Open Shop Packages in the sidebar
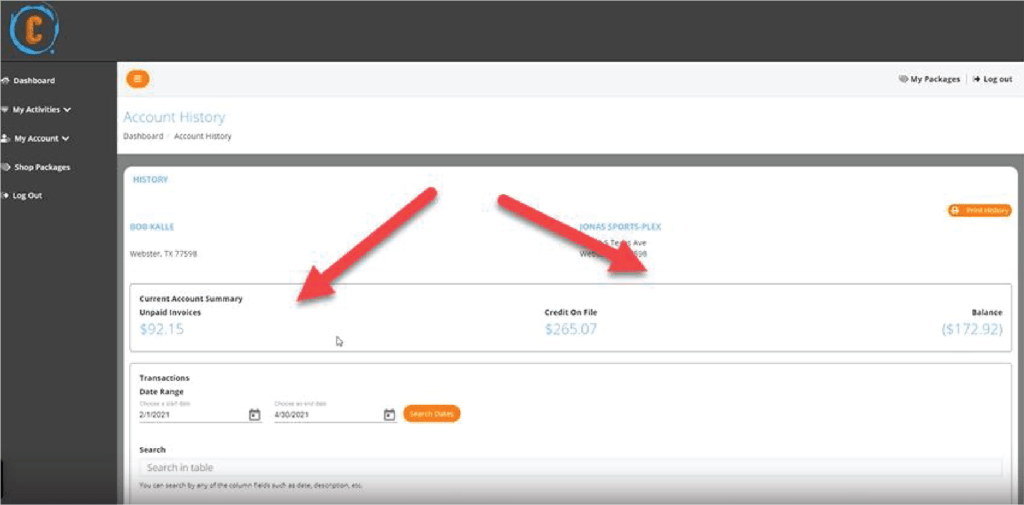The width and height of the screenshot is (1024, 505). tap(42, 167)
